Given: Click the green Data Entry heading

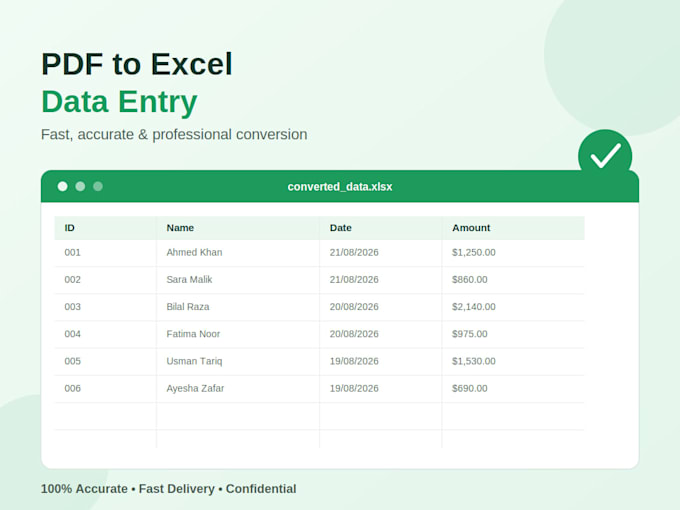Looking at the screenshot, I should tap(119, 102).
